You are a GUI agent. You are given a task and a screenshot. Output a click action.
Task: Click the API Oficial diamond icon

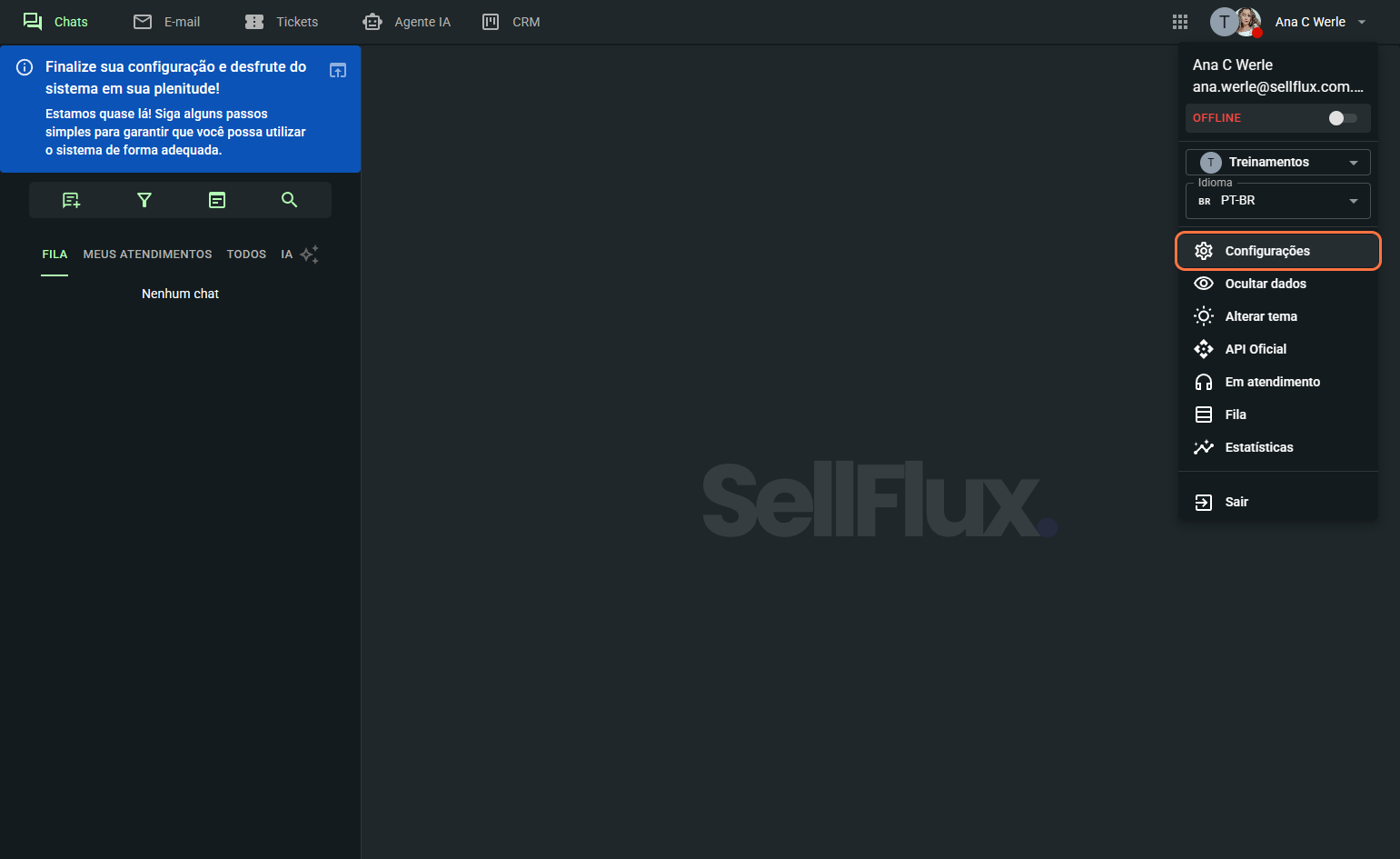tap(1204, 349)
